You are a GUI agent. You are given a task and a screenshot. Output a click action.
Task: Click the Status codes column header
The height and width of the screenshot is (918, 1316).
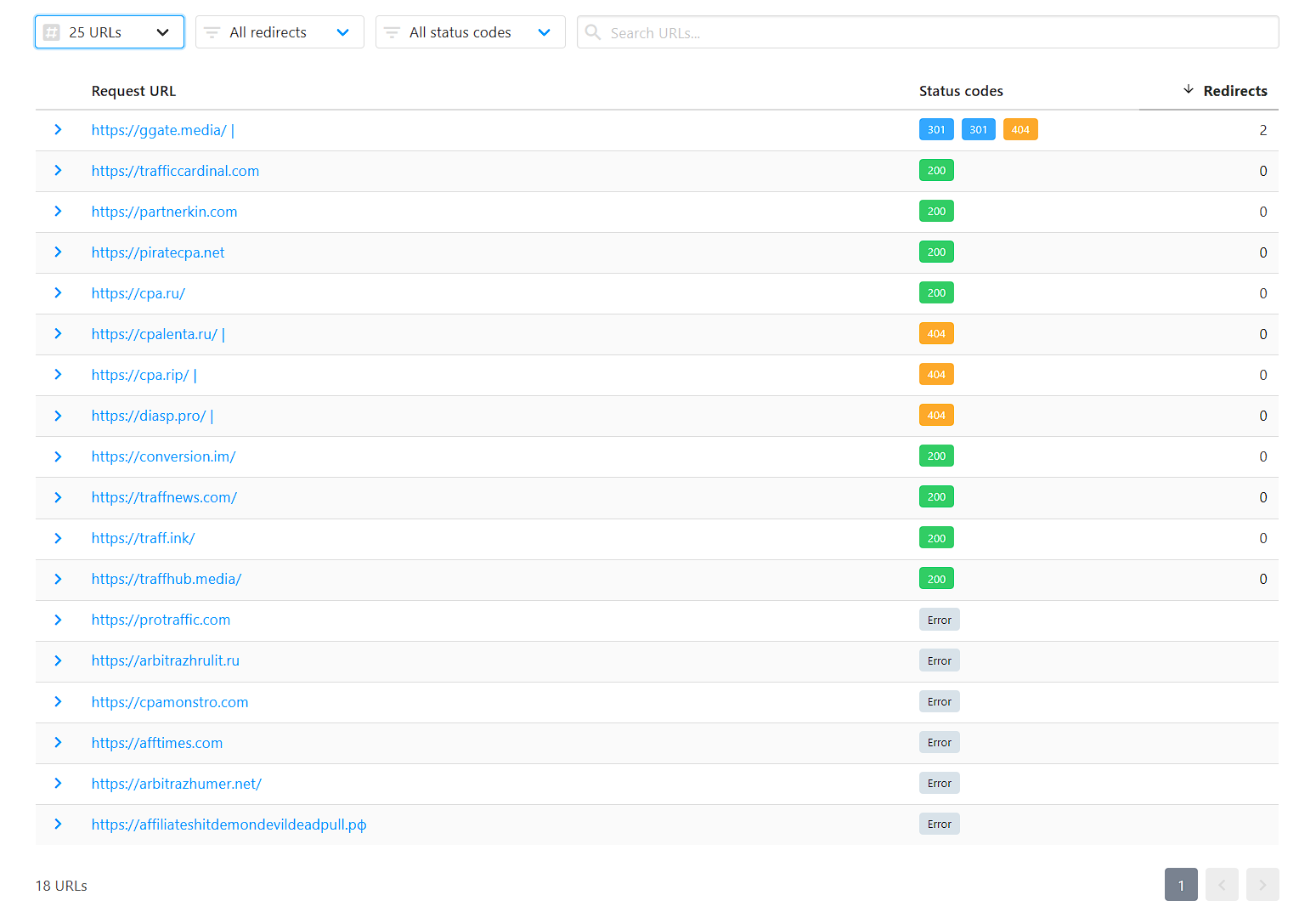click(x=961, y=91)
